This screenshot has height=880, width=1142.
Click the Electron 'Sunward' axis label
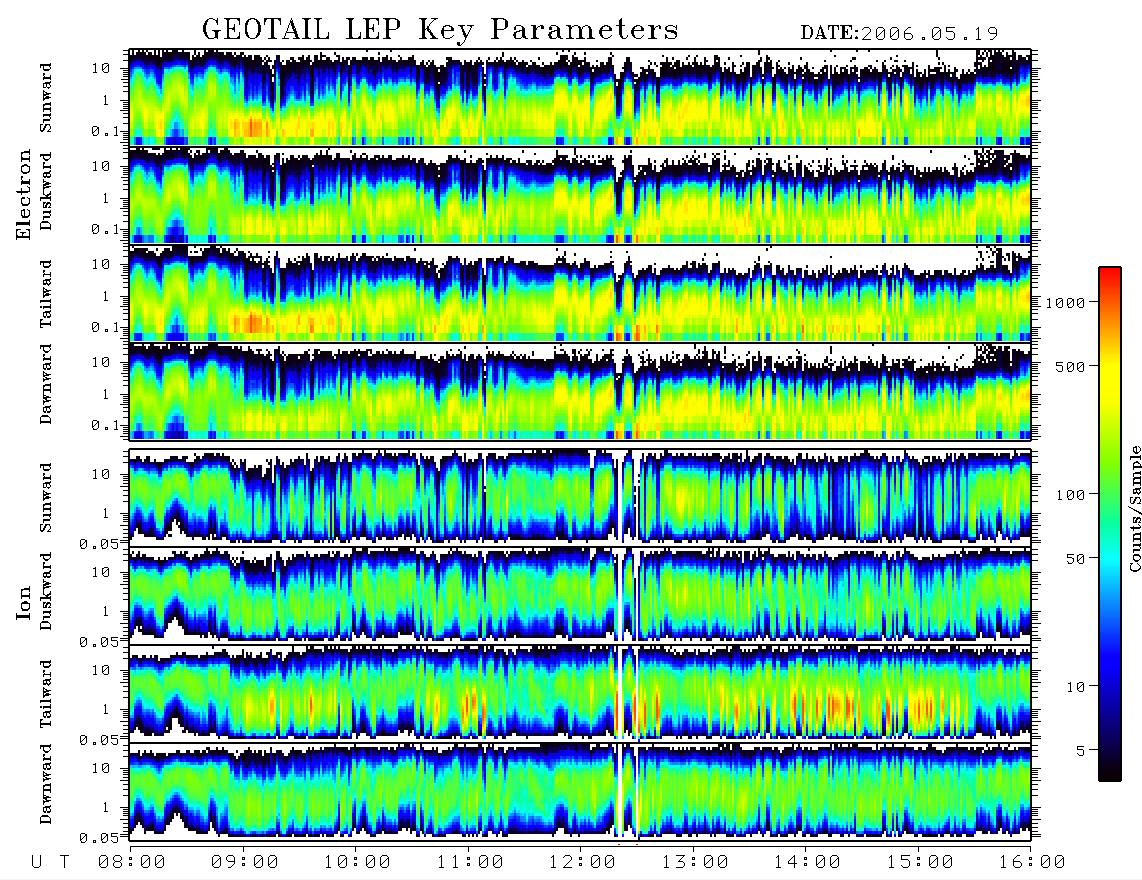46,97
